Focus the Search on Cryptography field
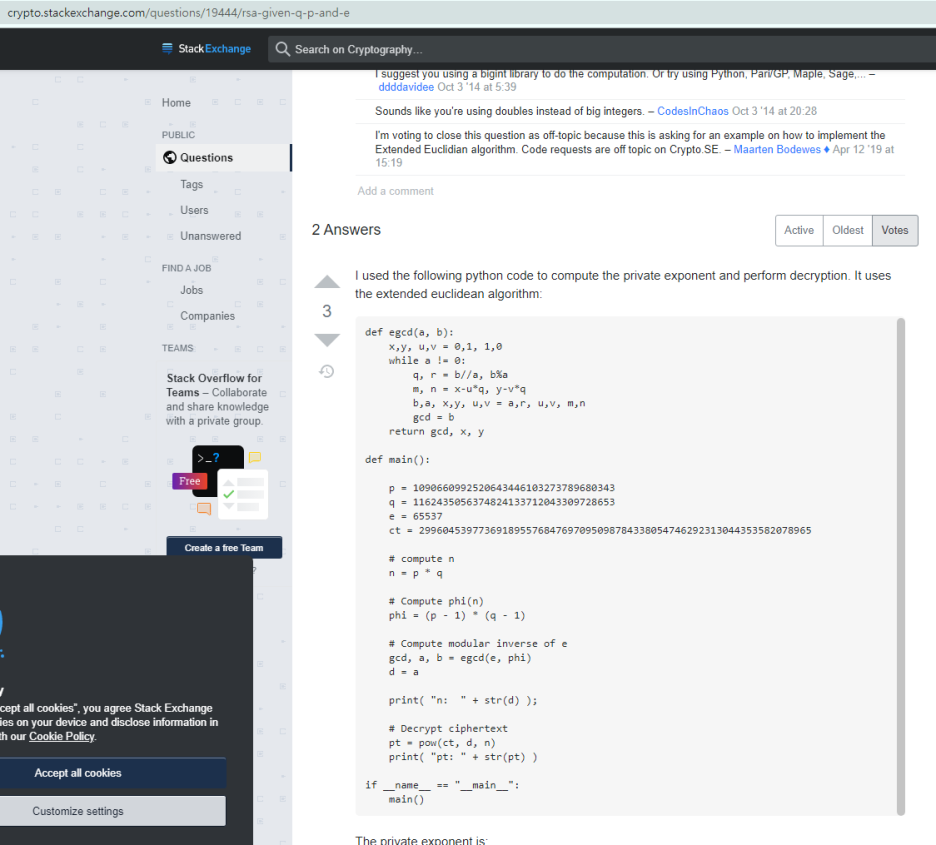This screenshot has width=936, height=845. (602, 49)
